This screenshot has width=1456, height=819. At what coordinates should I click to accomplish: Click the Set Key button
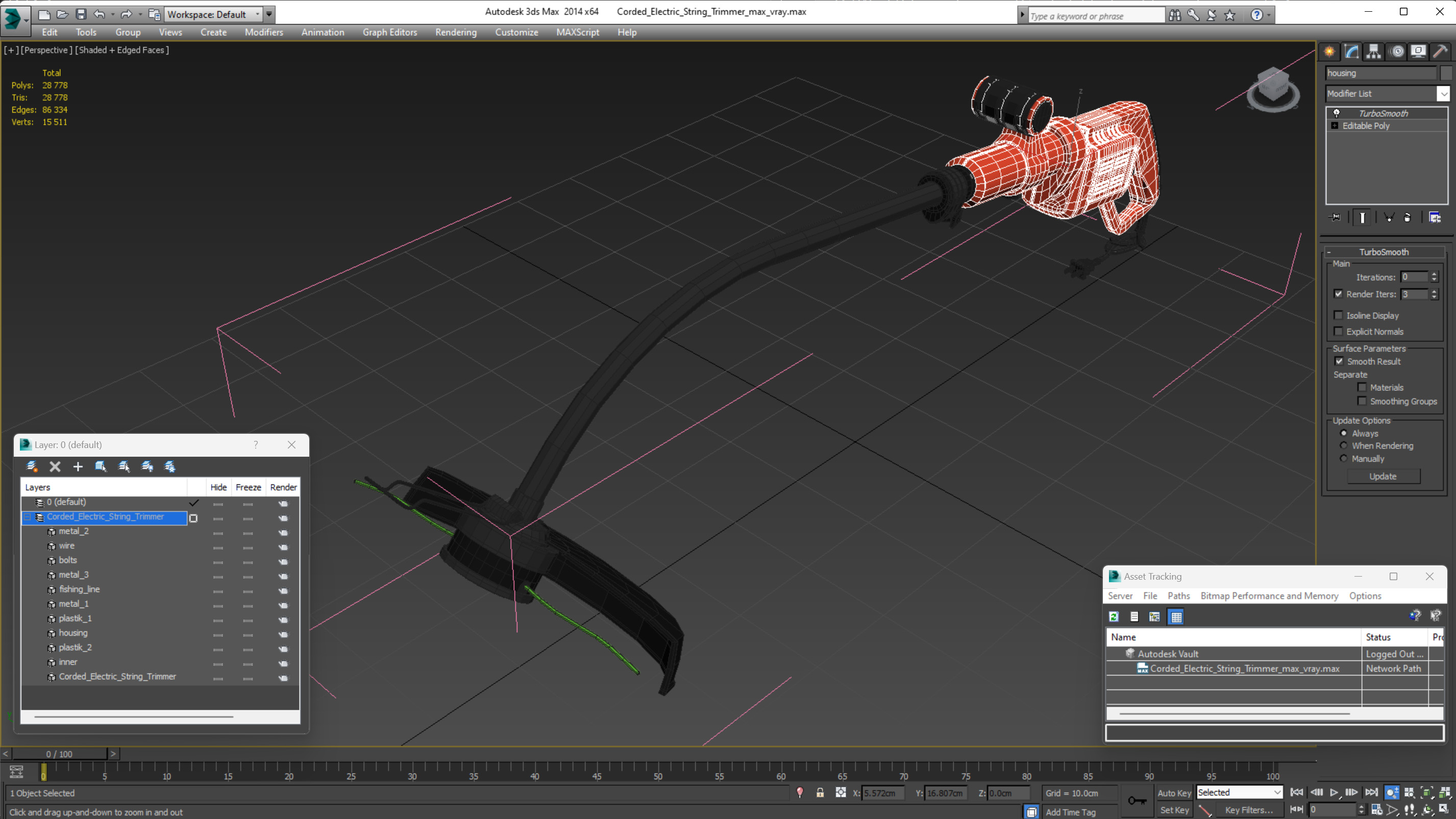tap(1174, 810)
